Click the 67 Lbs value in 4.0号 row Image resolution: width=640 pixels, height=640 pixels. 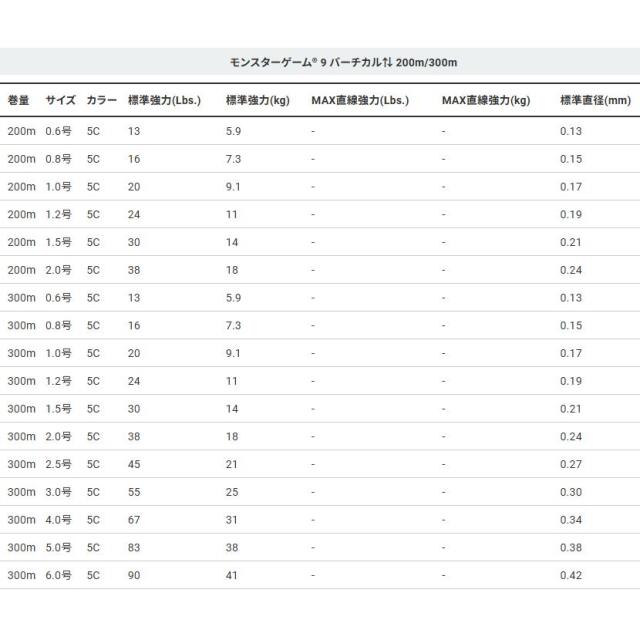pos(134,520)
